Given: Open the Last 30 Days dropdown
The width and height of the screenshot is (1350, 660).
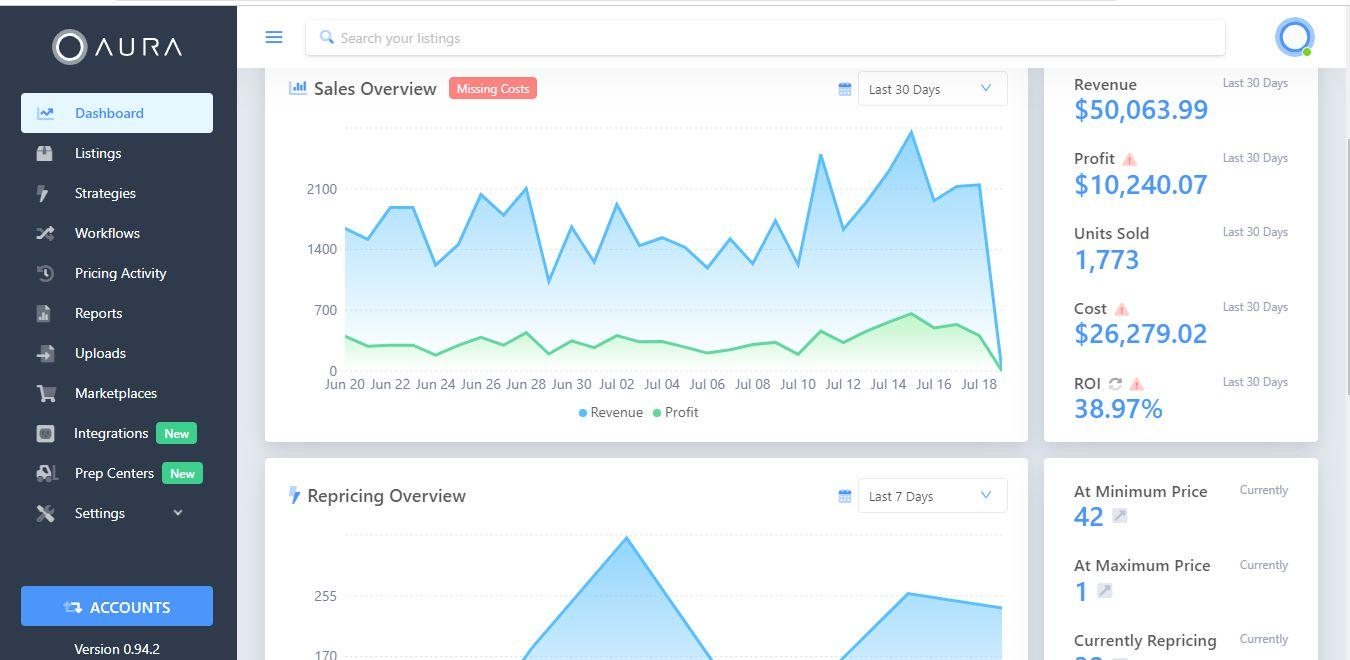Looking at the screenshot, I should [x=931, y=89].
